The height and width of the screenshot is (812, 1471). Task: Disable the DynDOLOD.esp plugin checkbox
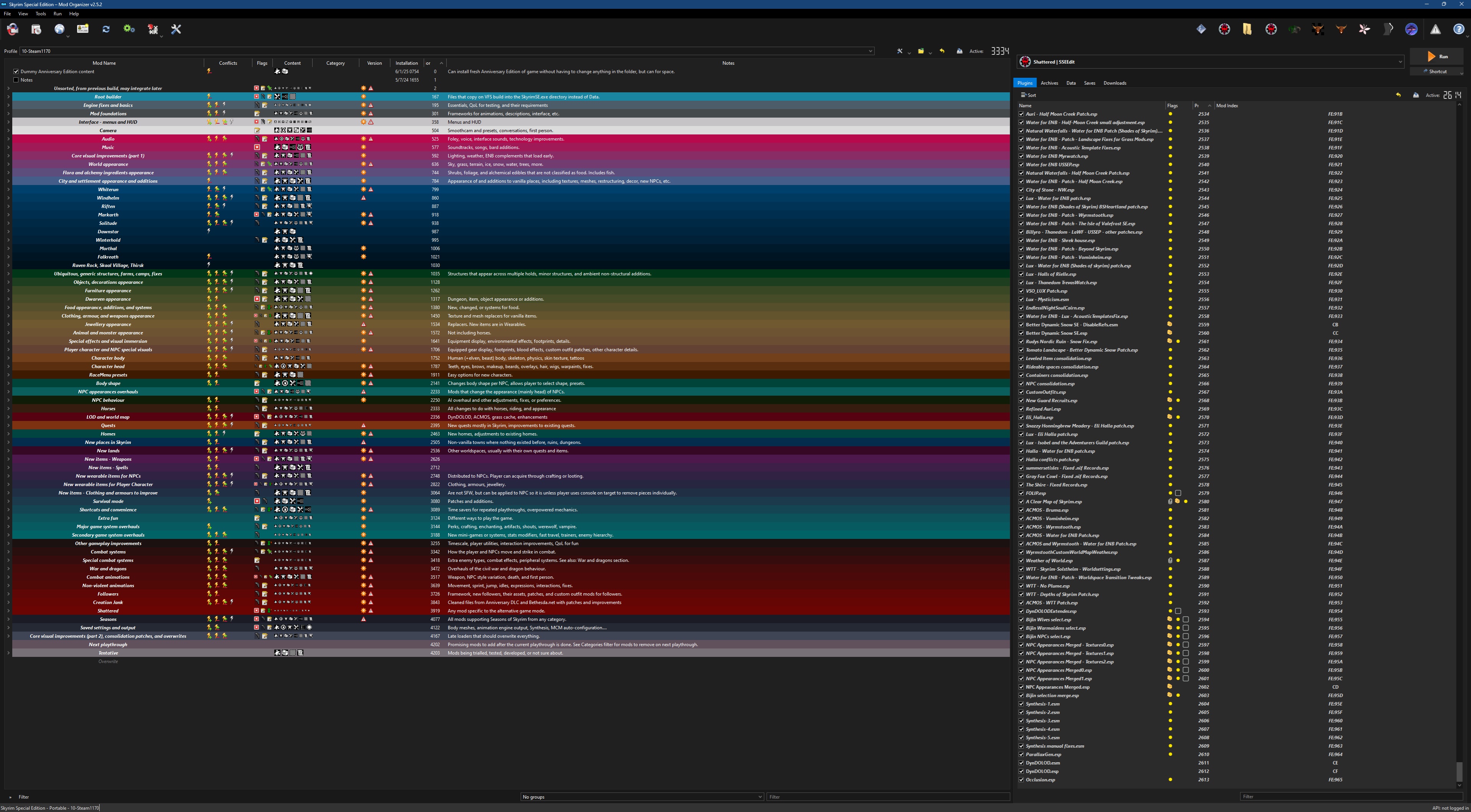(x=1021, y=771)
